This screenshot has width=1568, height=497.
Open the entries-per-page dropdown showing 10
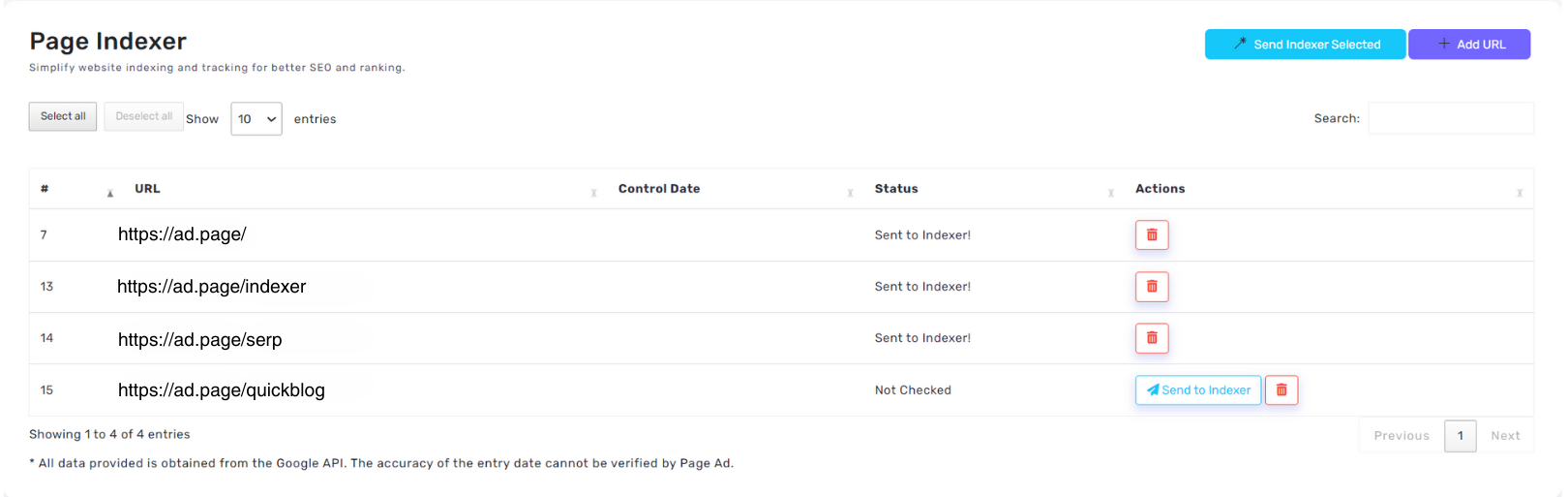[256, 118]
